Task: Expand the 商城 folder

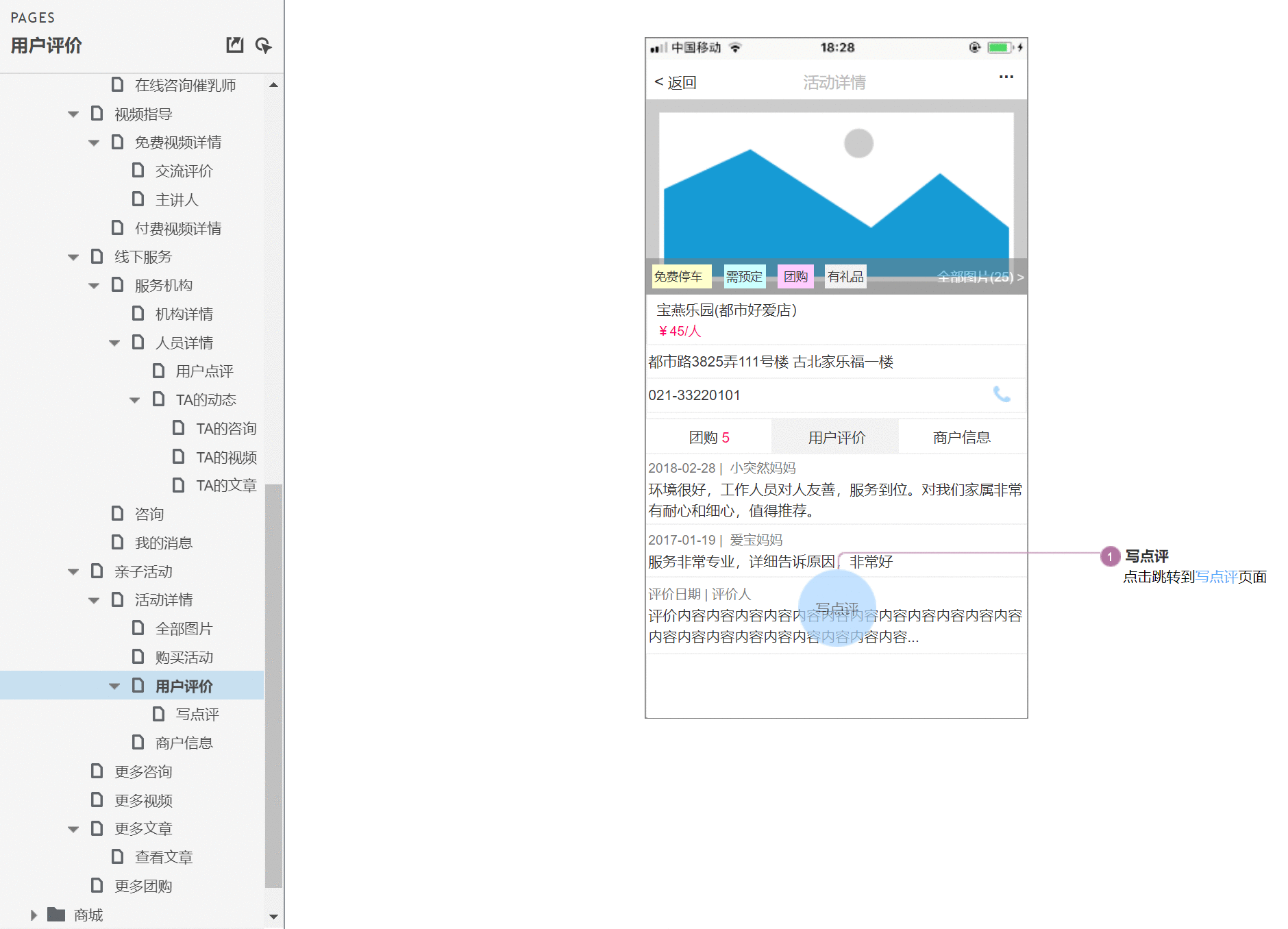Action: coord(34,915)
